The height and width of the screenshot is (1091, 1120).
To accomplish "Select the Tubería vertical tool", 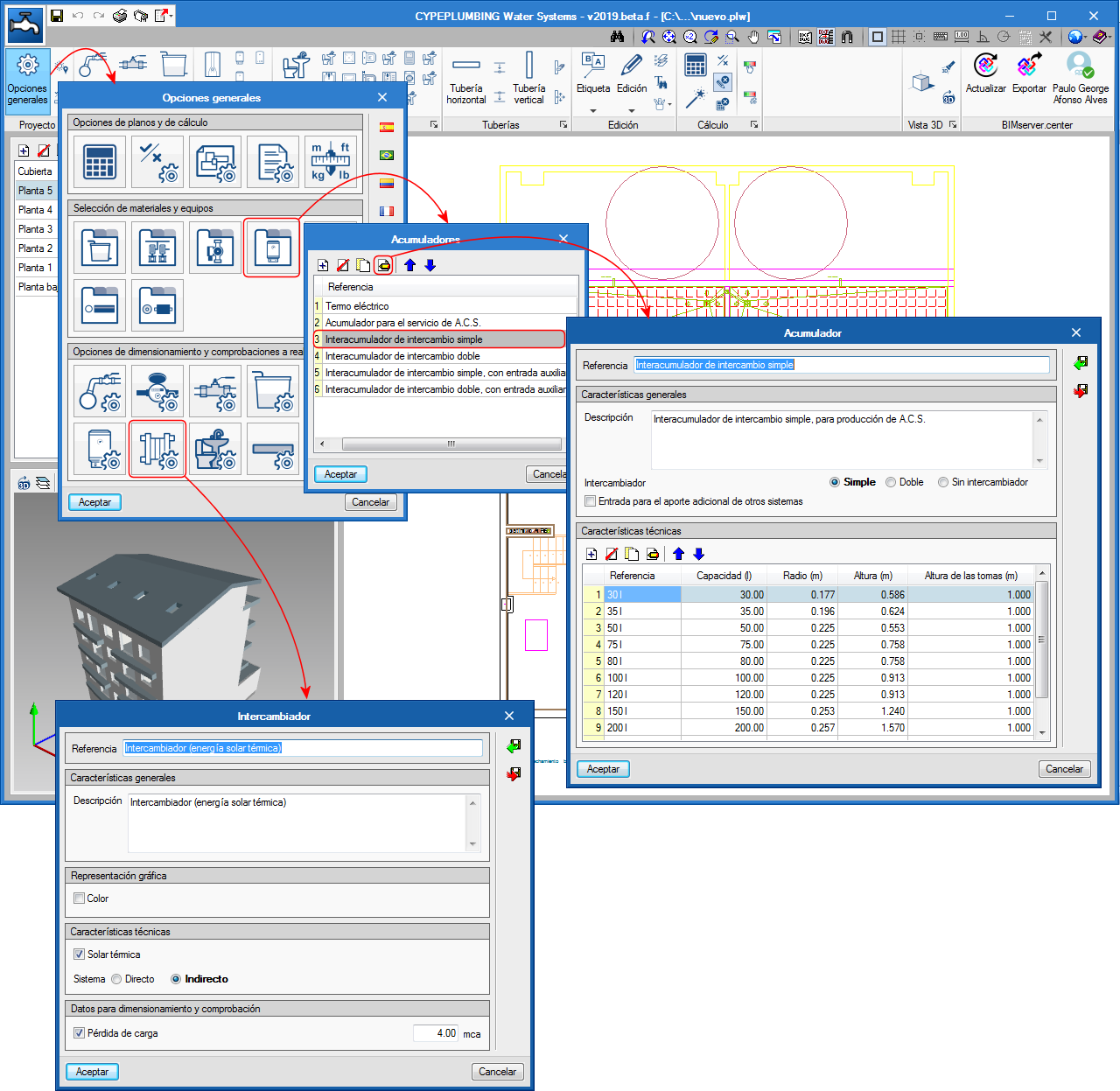I will click(528, 79).
